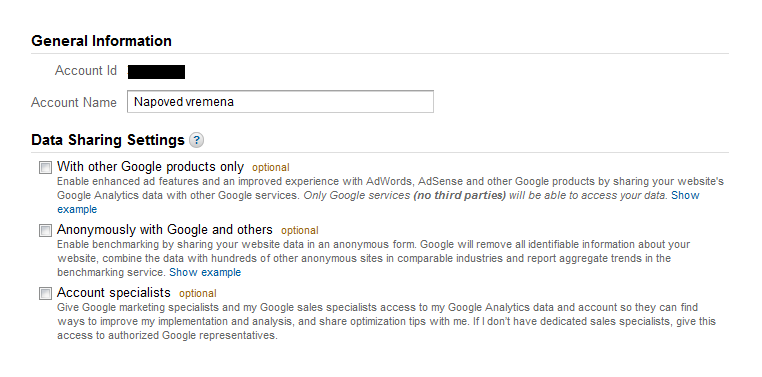Tick the Anonymously with Google and others checkbox
Image resolution: width=762 pixels, height=377 pixels.
tap(45, 230)
